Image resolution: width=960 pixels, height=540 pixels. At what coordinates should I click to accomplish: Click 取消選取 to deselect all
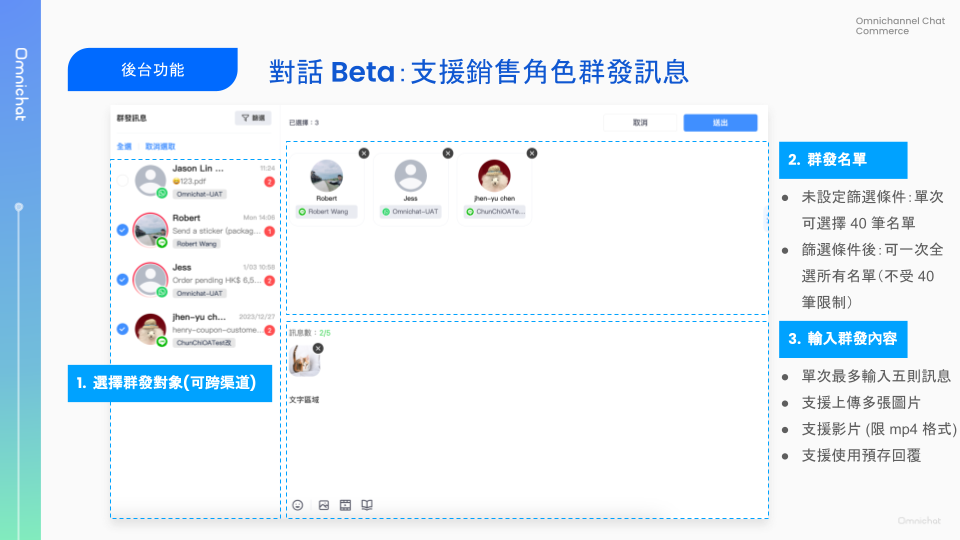point(160,146)
